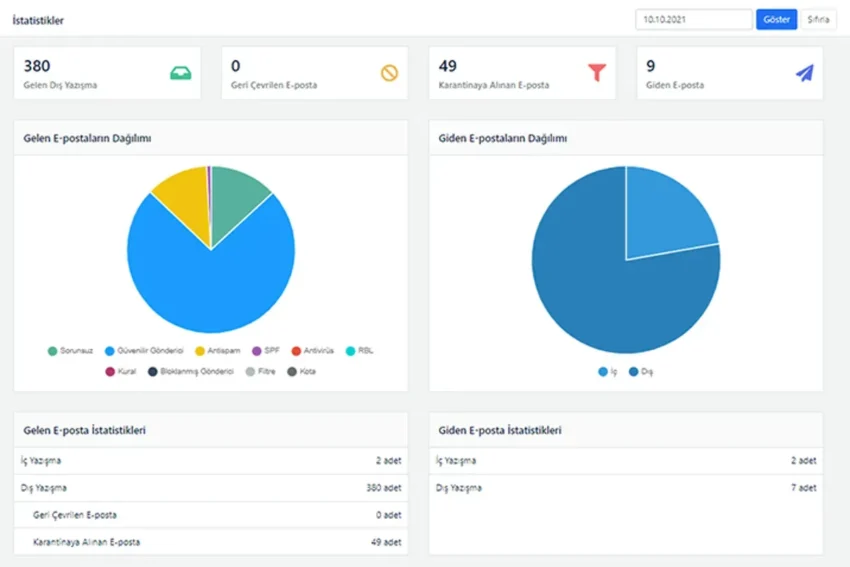850x567 pixels.
Task: Hide the SPF series via legend
Action: tap(265, 351)
